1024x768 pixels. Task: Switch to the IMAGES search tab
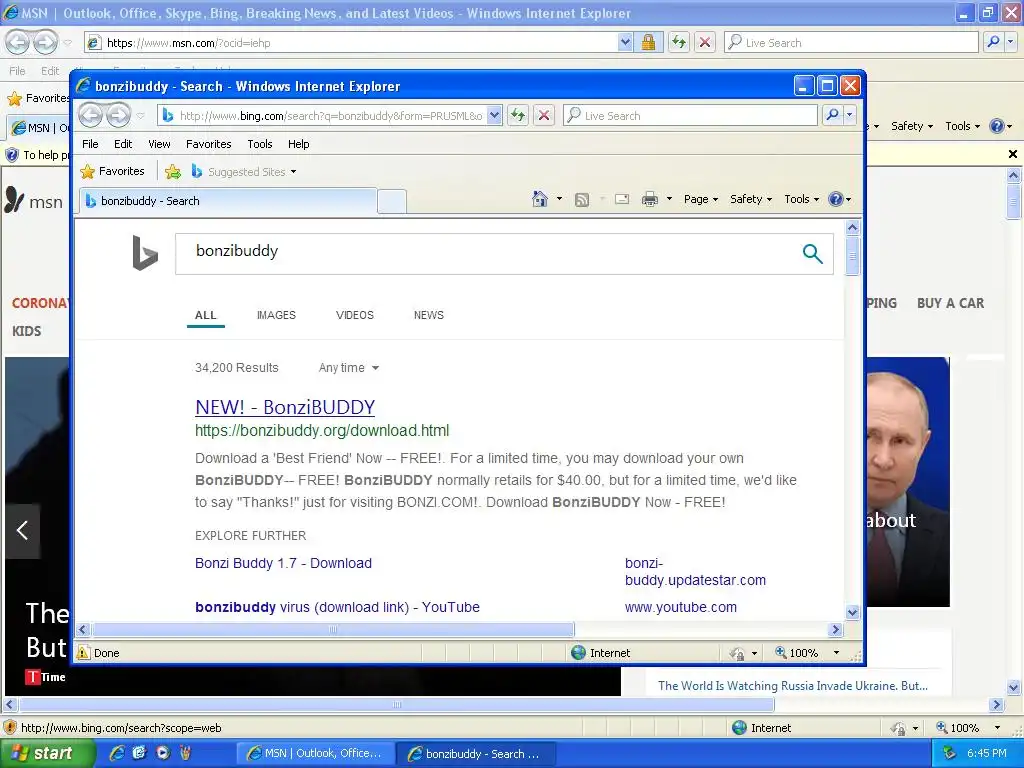pos(276,315)
